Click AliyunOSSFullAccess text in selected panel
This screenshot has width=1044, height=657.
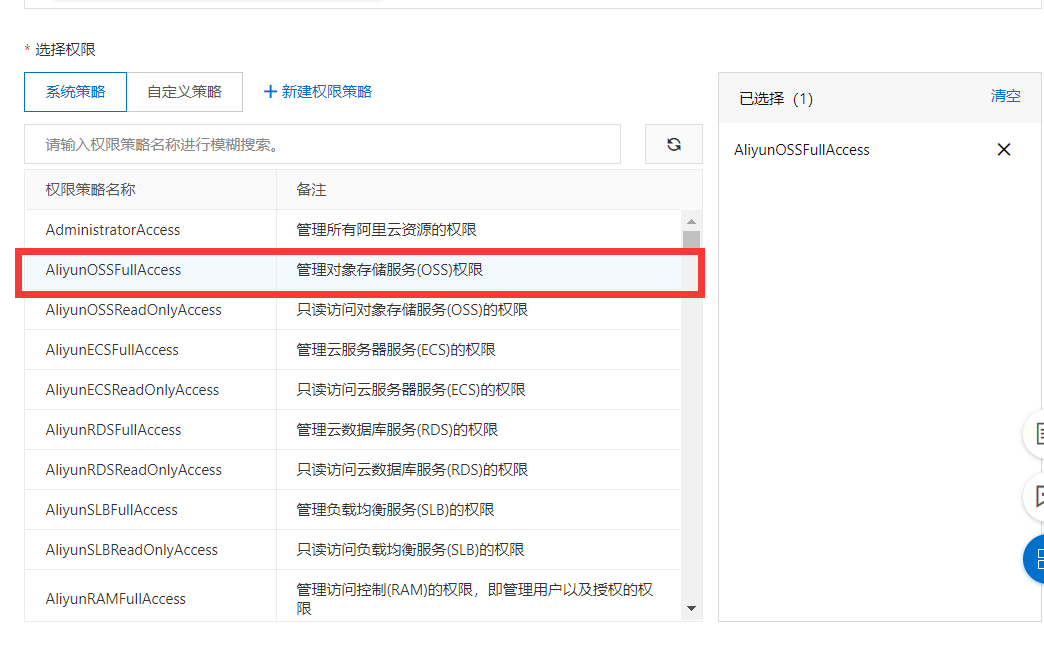(x=802, y=150)
